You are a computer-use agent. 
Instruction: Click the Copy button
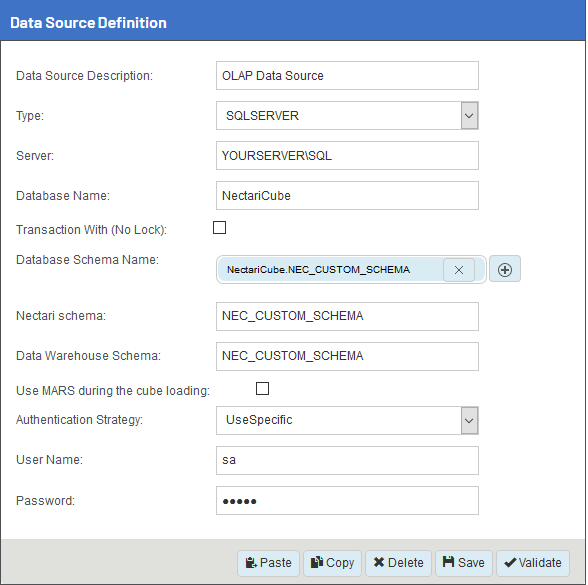pos(332,563)
